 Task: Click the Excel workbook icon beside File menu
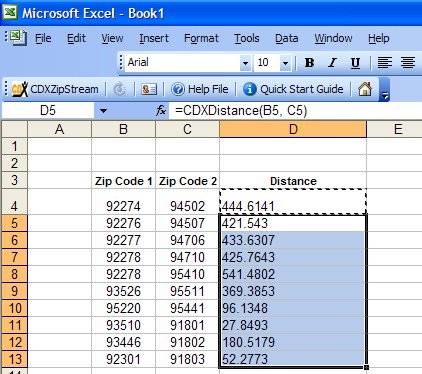coord(18,38)
